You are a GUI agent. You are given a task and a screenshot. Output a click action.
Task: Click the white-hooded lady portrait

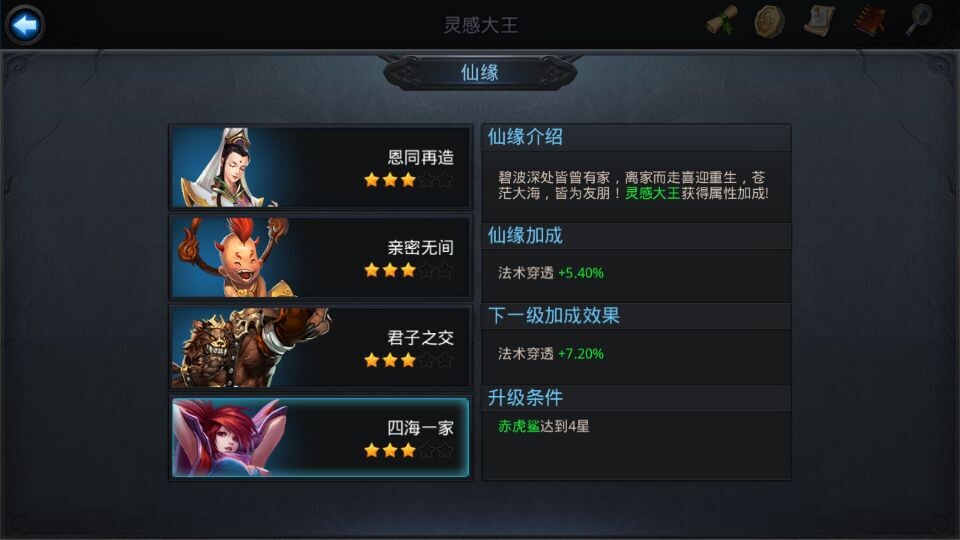227,168
